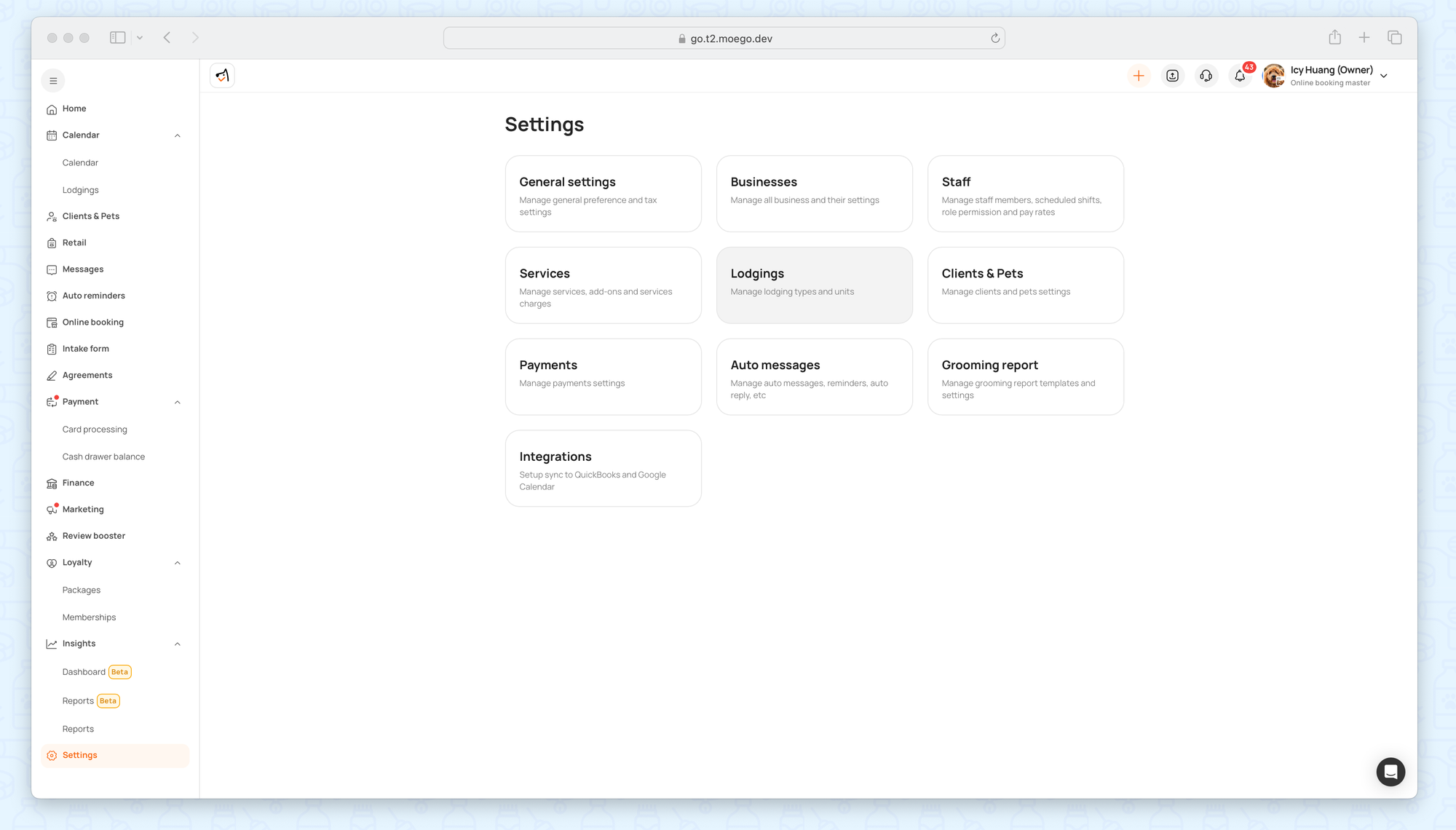Open Clients & Pets sidebar item
The image size is (1456, 830).
pyautogui.click(x=90, y=216)
